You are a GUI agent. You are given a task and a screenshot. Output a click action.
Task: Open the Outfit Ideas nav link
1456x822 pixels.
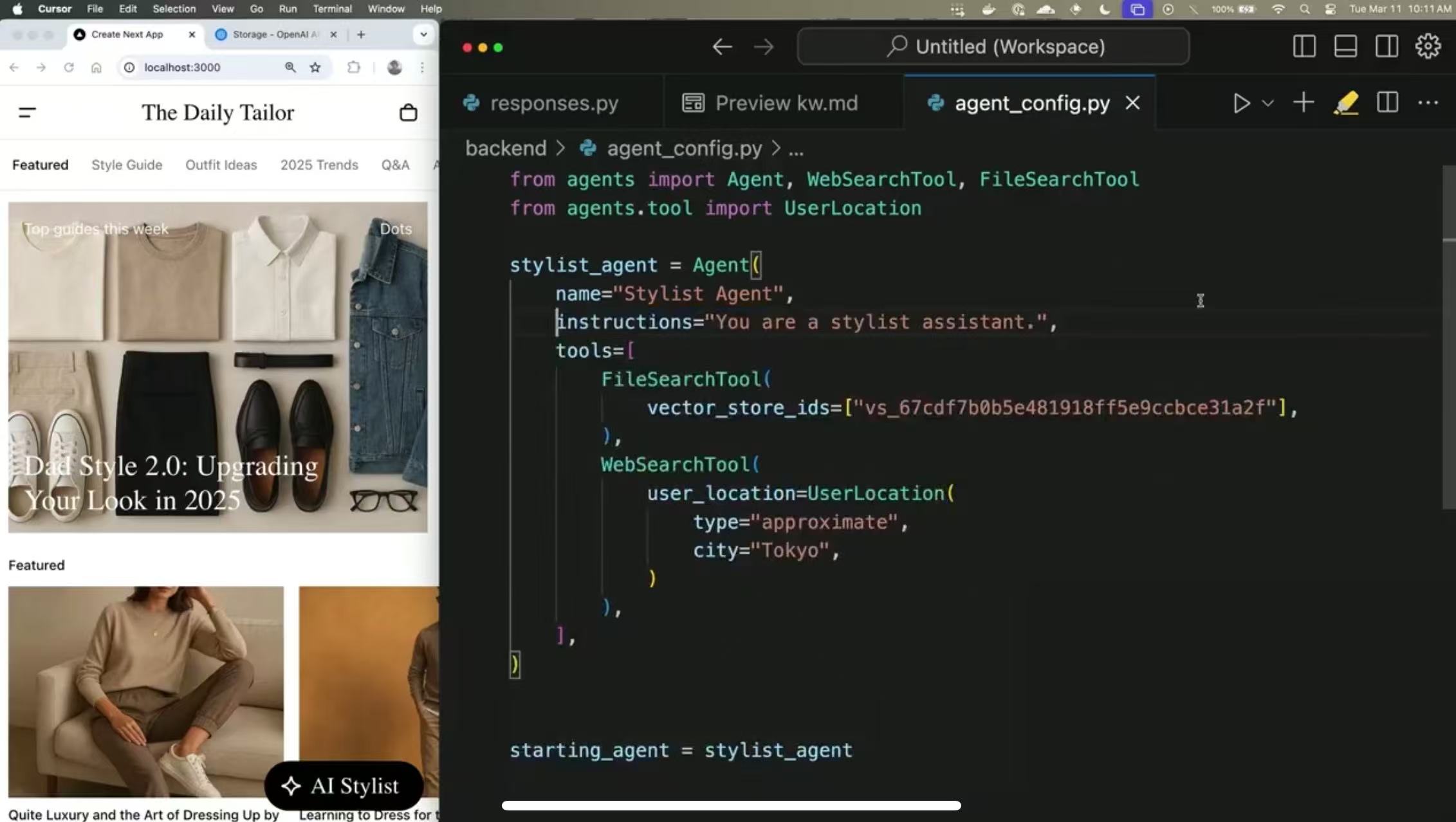[x=221, y=165]
